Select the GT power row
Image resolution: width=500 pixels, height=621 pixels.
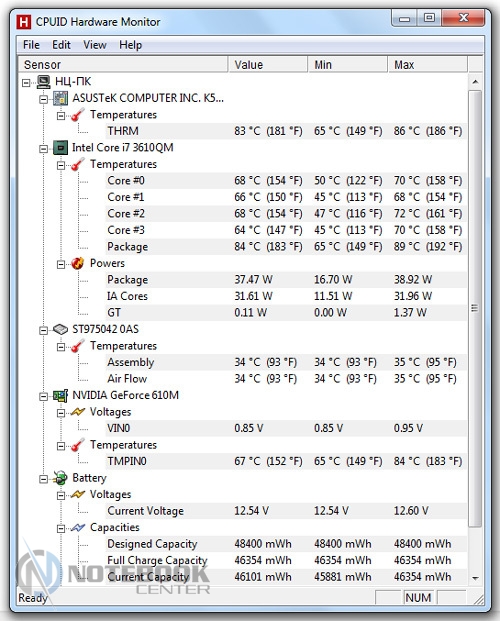pyautogui.click(x=285, y=313)
